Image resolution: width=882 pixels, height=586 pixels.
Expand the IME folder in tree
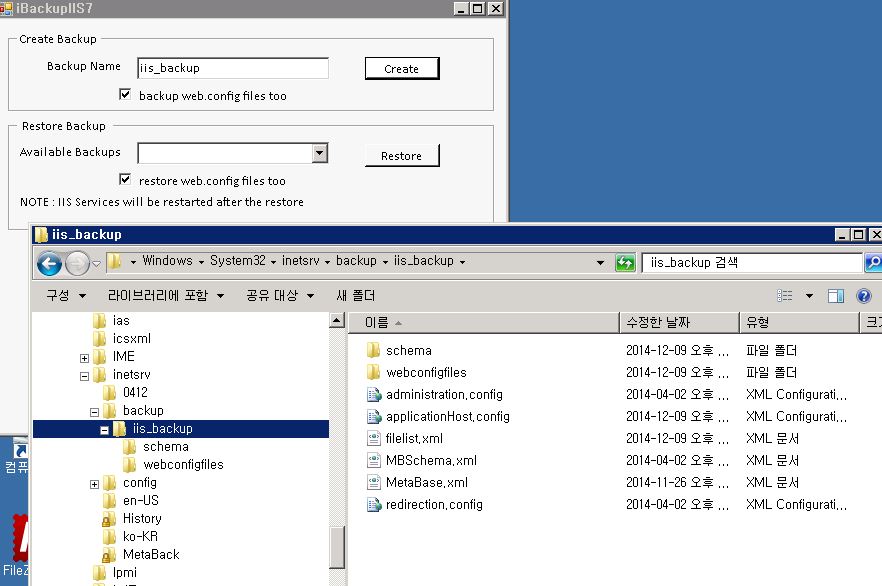point(84,357)
